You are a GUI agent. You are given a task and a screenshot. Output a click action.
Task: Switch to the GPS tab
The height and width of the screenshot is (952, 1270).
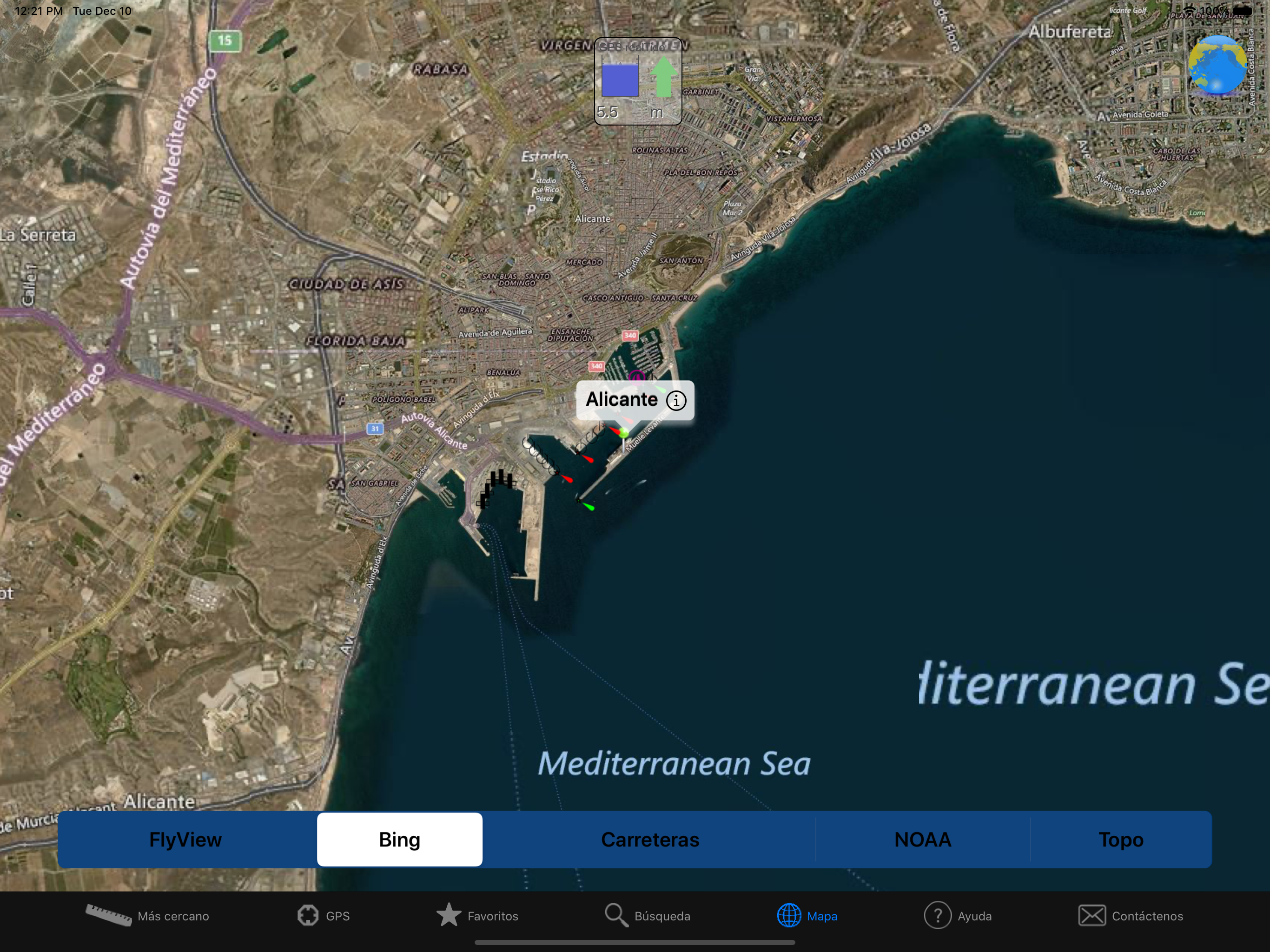click(324, 916)
